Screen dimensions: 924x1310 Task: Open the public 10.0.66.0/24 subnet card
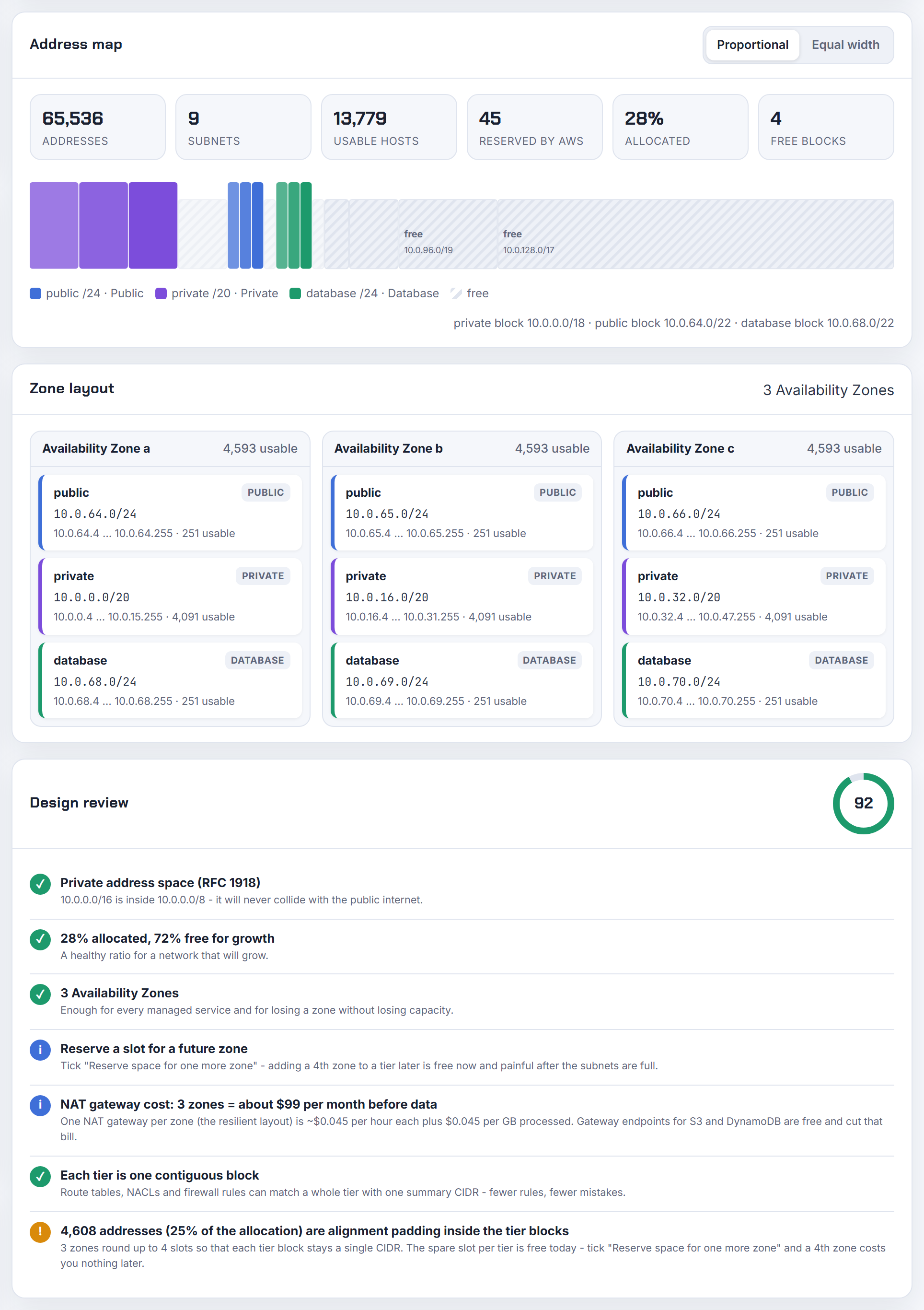754,513
